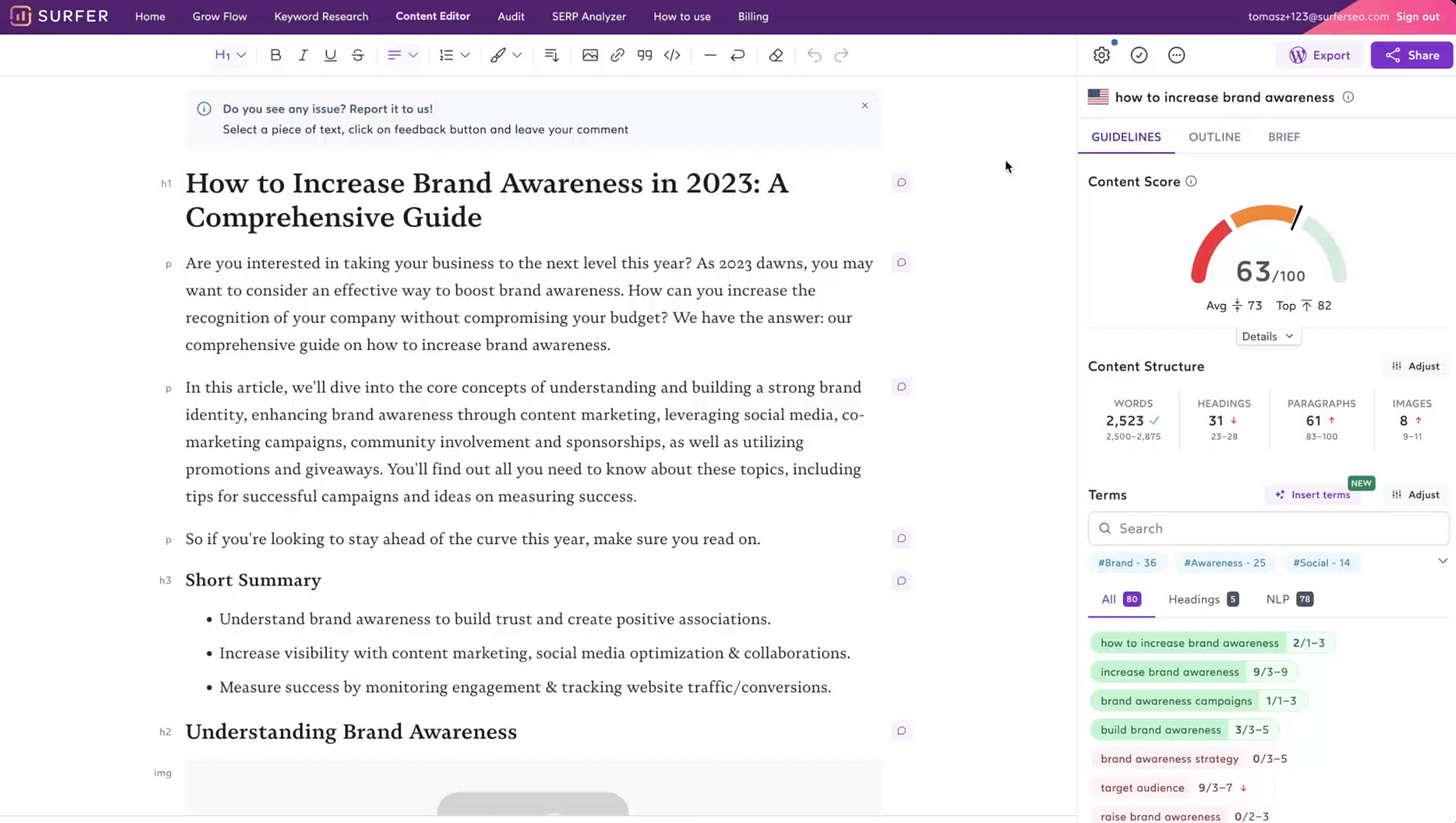Toggle strikethrough text formatting

pos(357,55)
